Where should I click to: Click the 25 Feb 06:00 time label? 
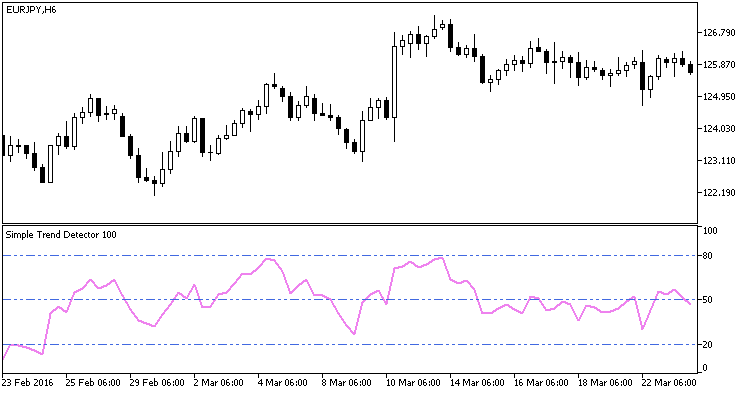93,383
